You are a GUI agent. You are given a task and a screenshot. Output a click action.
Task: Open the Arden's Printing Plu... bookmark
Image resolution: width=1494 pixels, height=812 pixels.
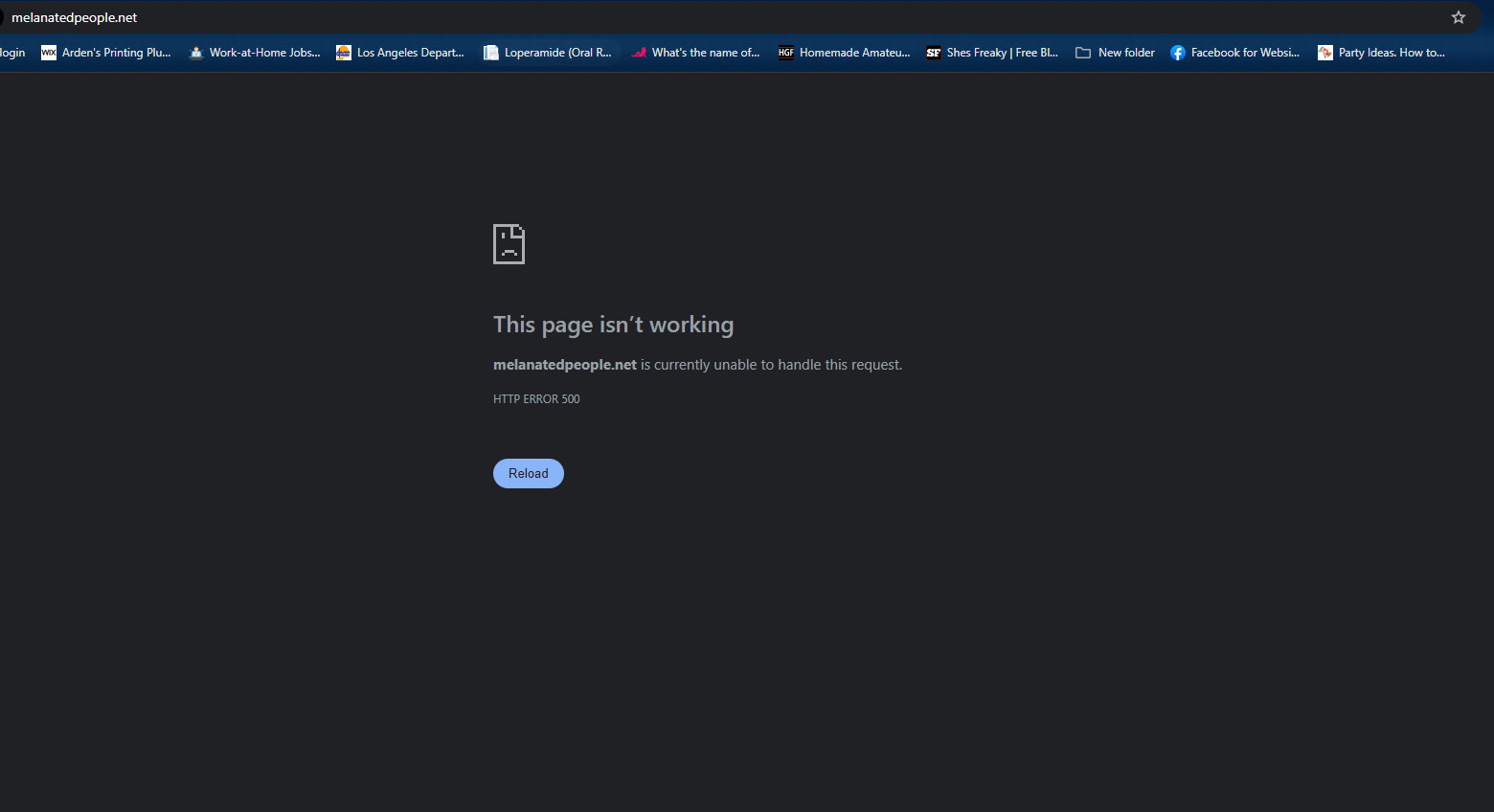tap(106, 53)
